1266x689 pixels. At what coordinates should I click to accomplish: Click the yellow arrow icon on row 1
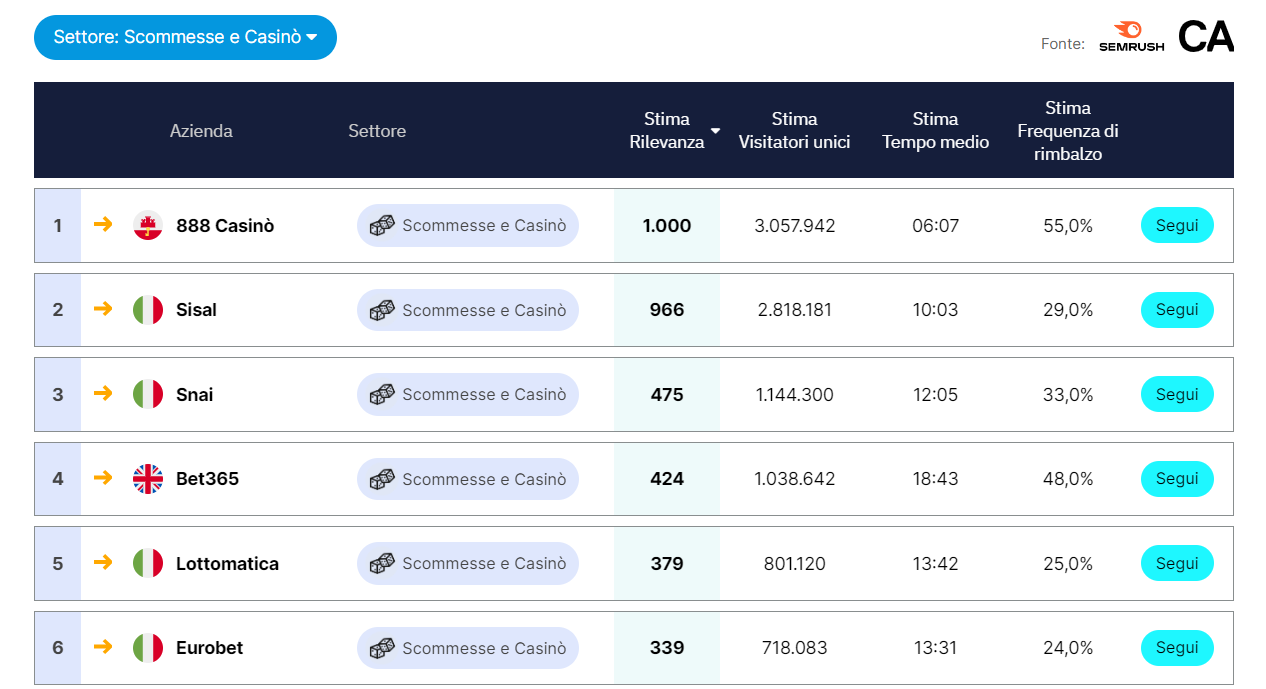coord(103,225)
